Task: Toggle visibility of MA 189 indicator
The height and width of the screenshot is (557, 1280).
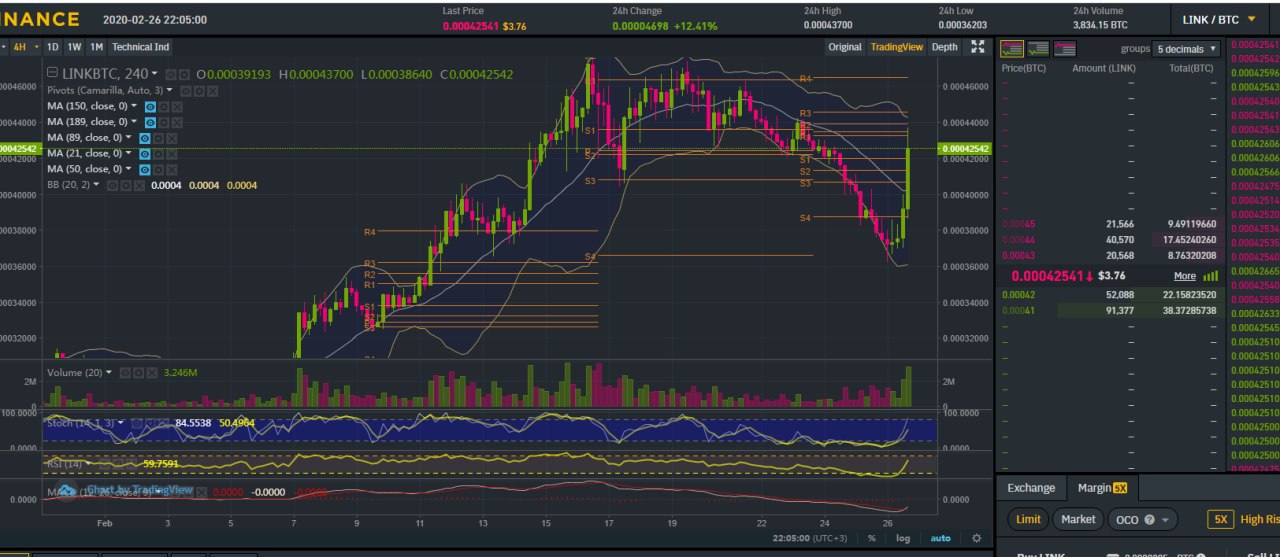Action: tap(150, 122)
